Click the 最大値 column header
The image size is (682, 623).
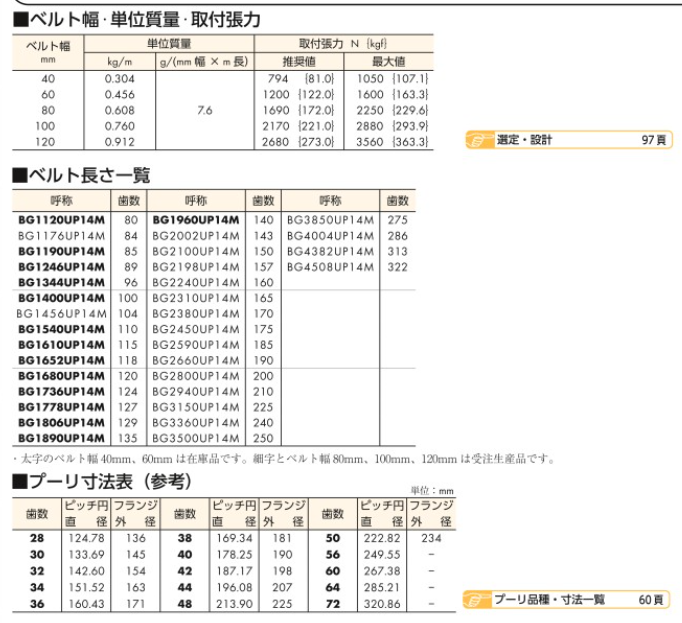pyautogui.click(x=388, y=62)
